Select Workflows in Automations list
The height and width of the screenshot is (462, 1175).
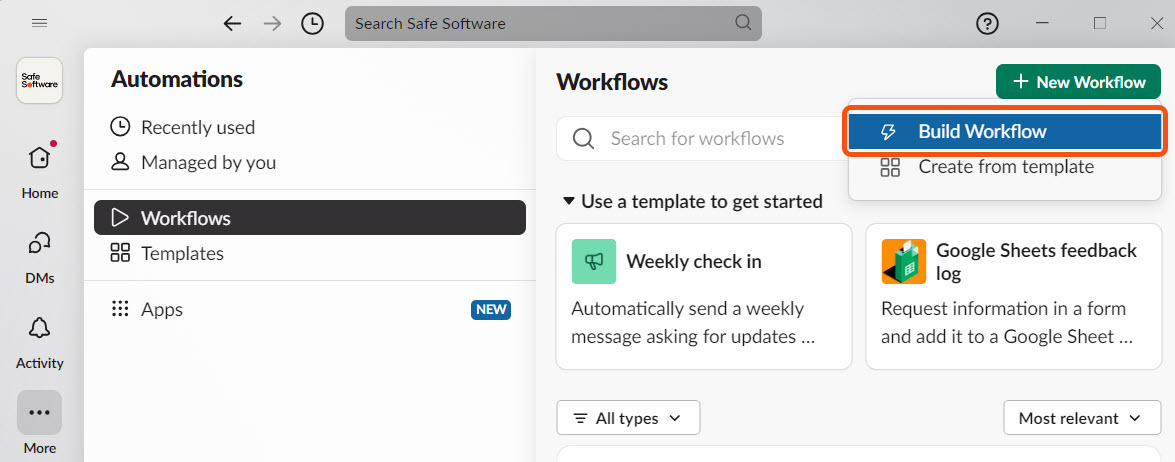pos(309,218)
